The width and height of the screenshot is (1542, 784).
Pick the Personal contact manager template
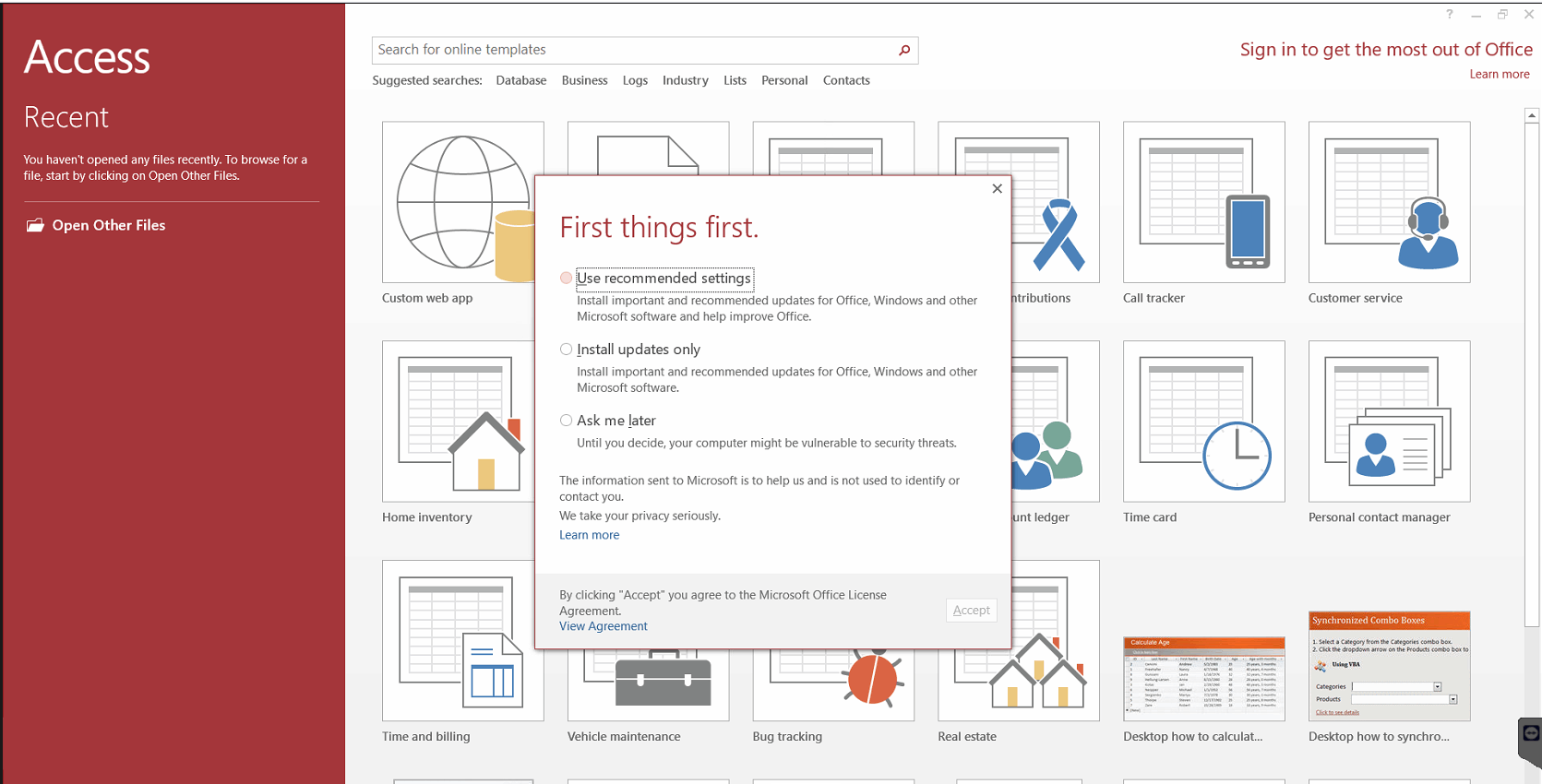point(1389,422)
